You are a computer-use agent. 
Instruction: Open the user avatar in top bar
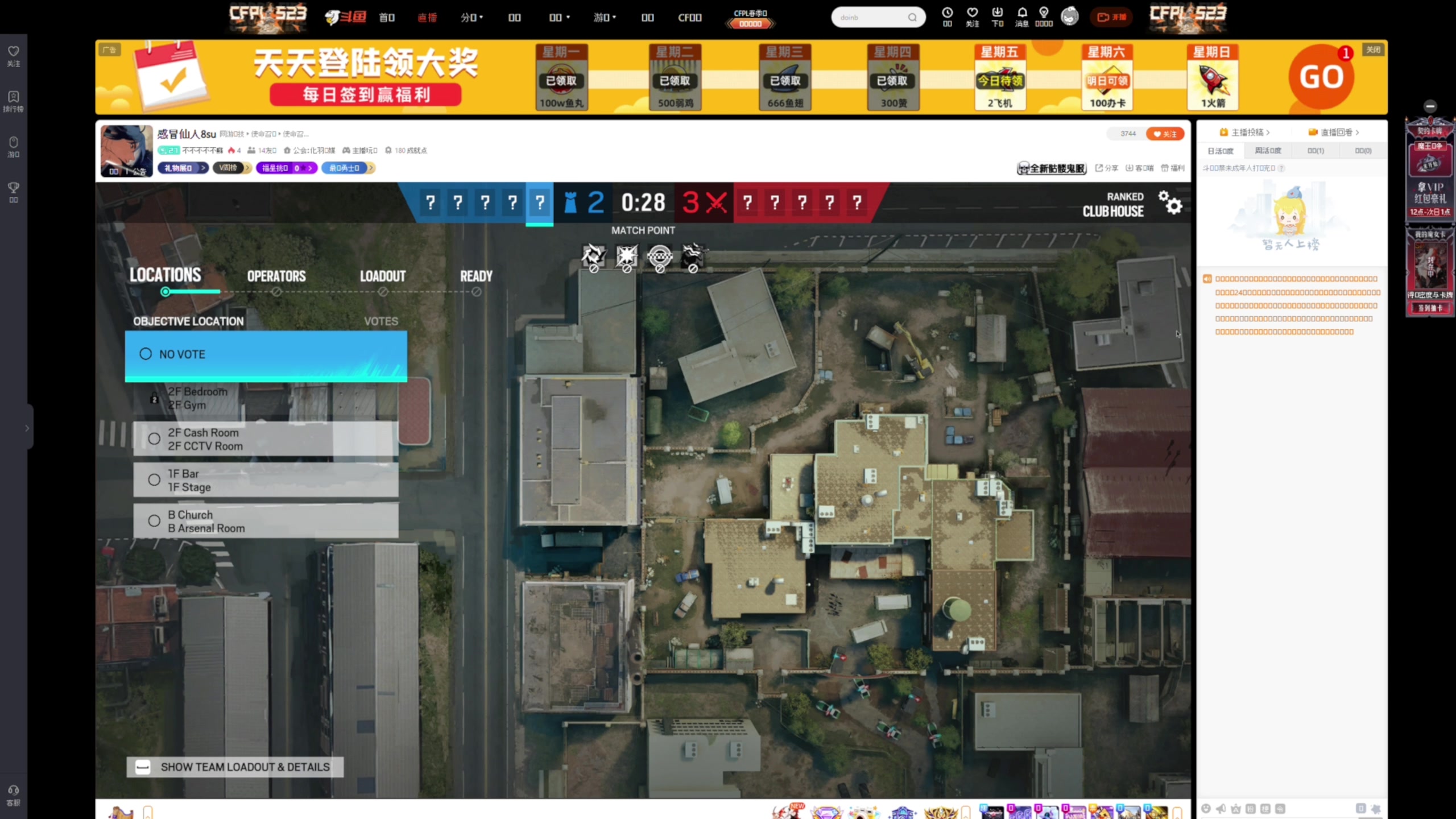click(1070, 16)
